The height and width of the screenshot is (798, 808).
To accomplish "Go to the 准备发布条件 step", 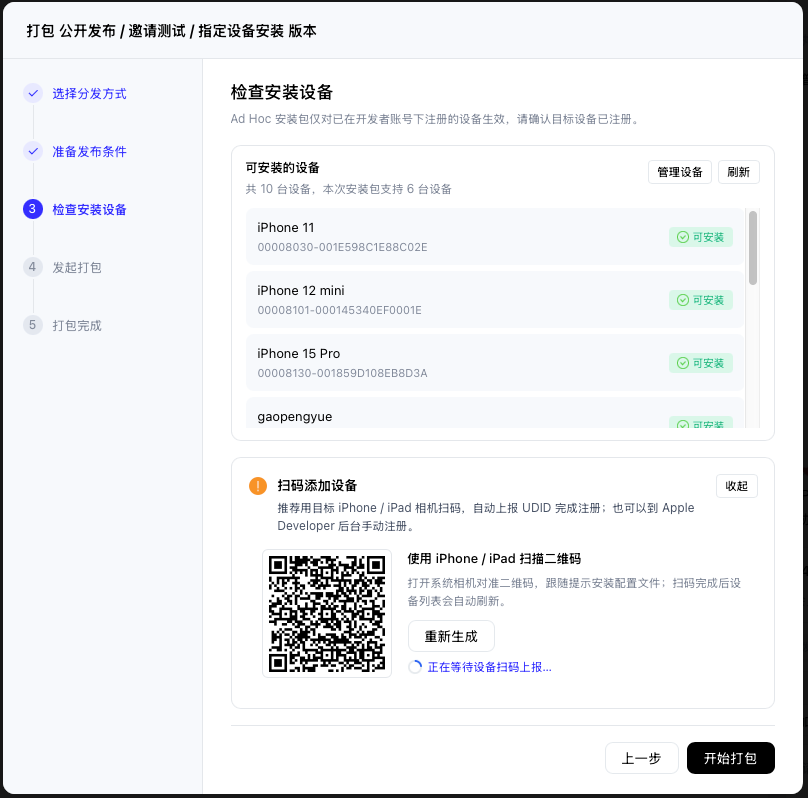I will (89, 151).
